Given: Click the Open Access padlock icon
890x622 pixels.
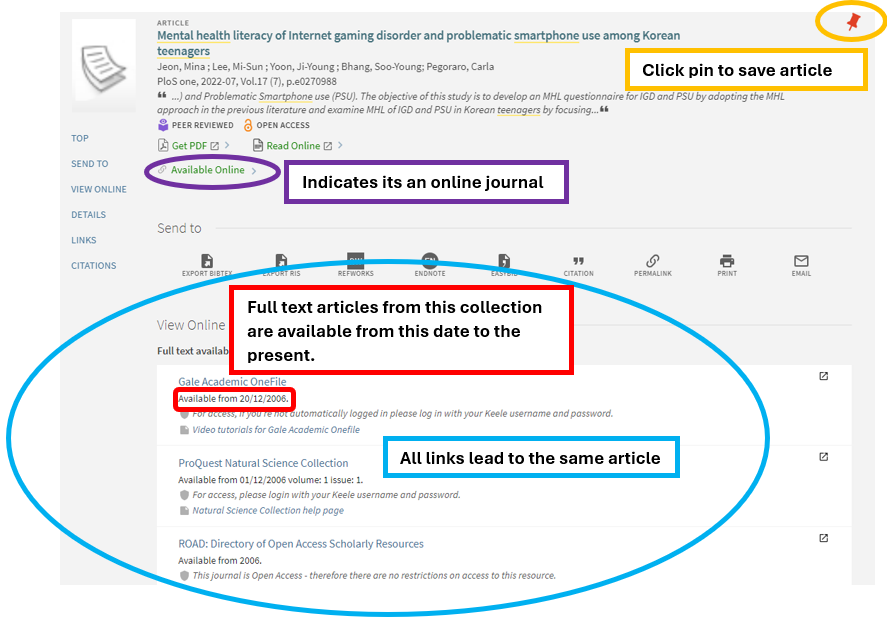Looking at the screenshot, I should pos(248,125).
